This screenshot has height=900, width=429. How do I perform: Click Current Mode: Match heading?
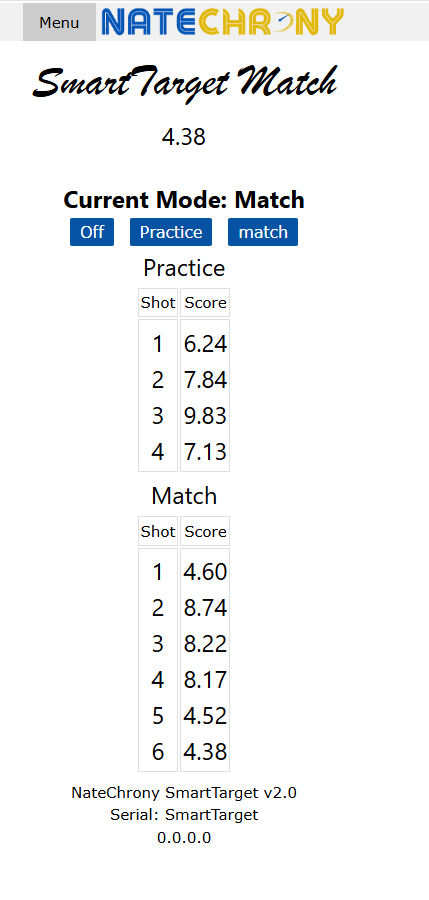184,200
